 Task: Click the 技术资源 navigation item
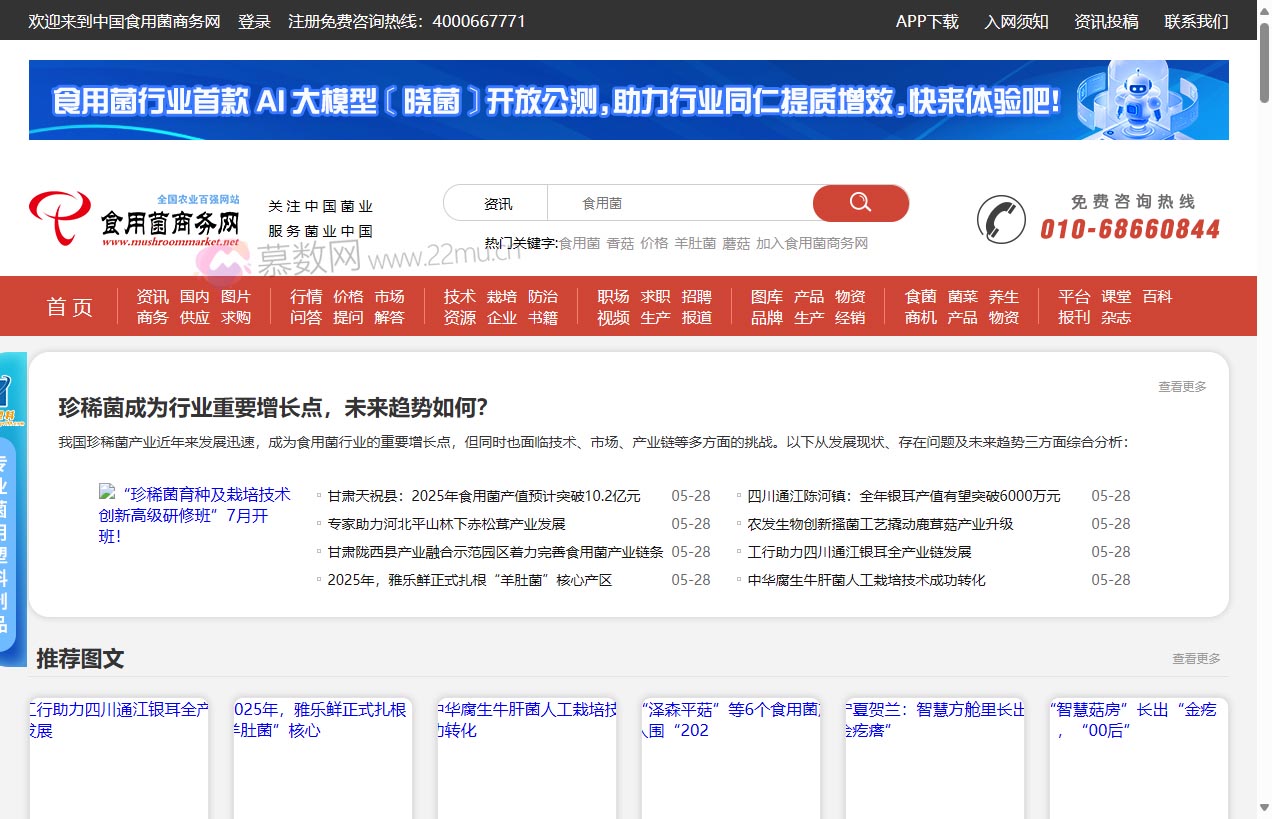click(x=459, y=307)
